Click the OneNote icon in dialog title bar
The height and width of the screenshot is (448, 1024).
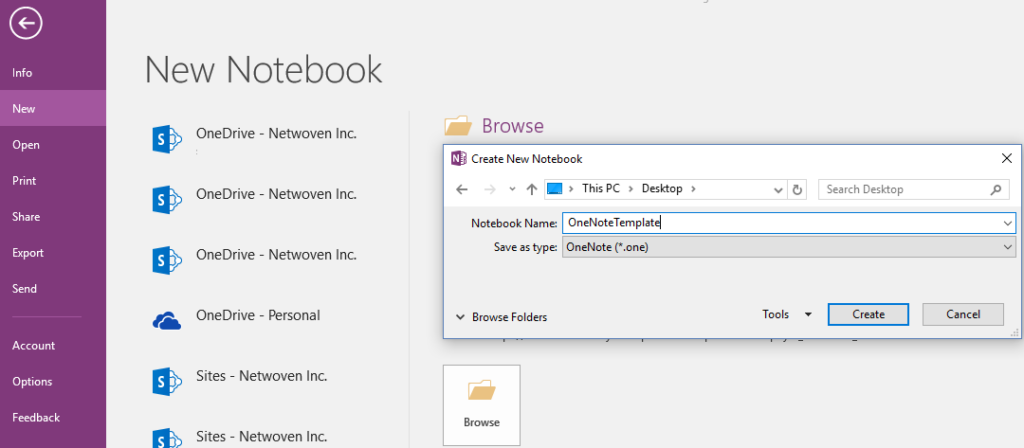[459, 159]
